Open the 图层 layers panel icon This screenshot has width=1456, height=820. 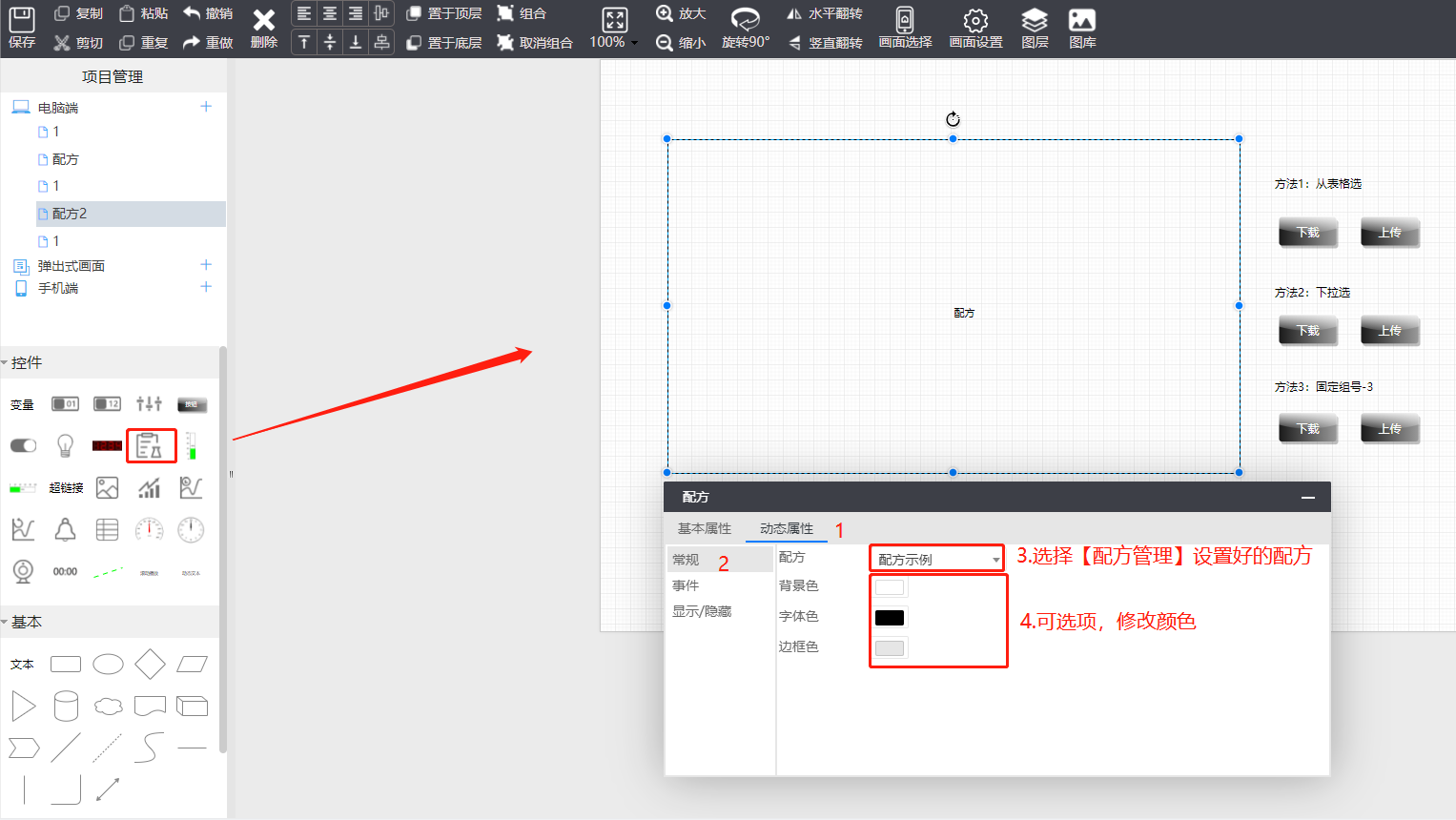coord(1035,28)
